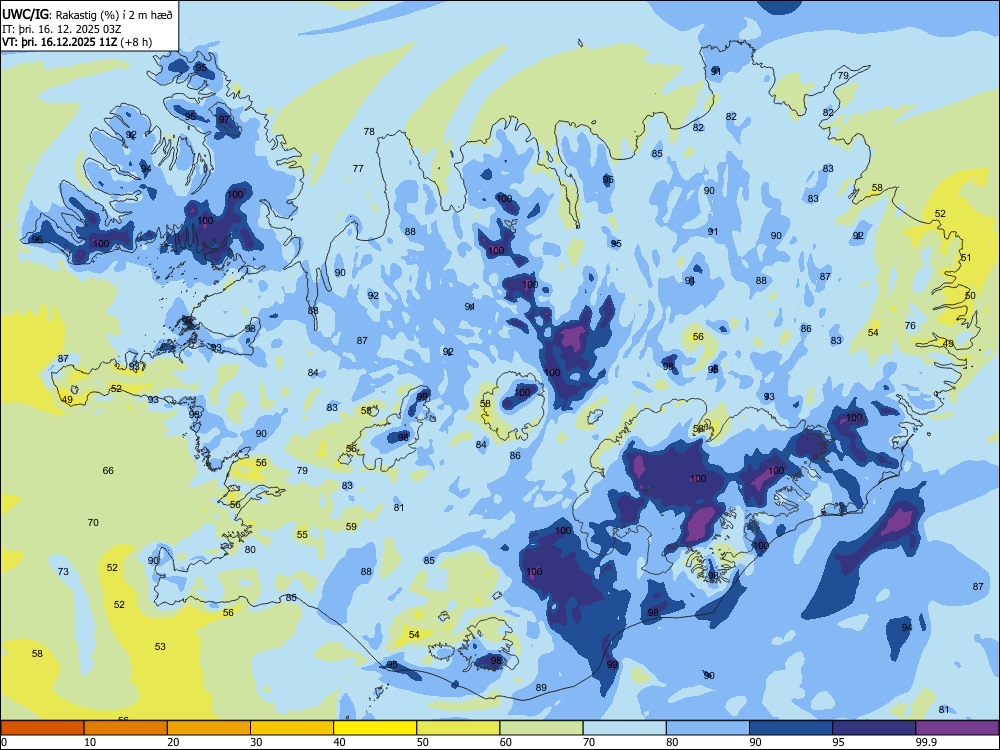Select the pale yellow 50–60 legend swatch

pyautogui.click(x=458, y=728)
